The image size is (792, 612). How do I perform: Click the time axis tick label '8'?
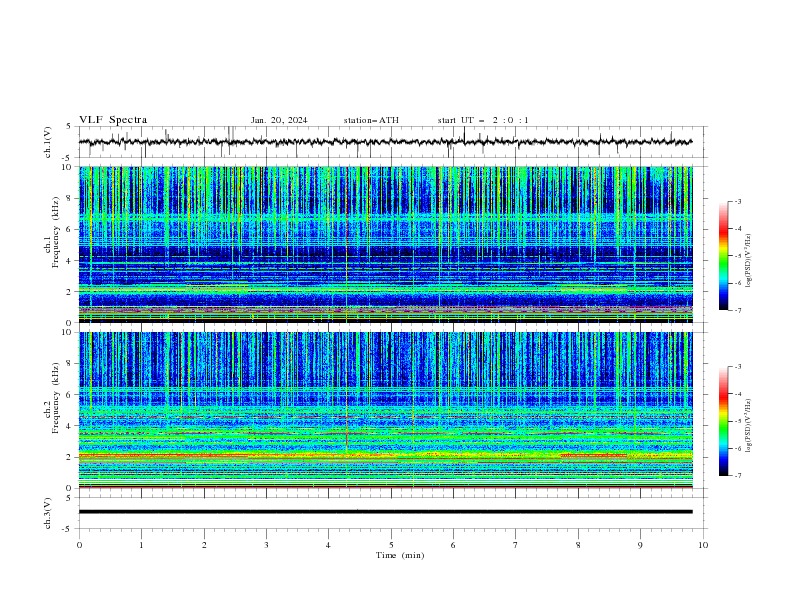pyautogui.click(x=578, y=545)
